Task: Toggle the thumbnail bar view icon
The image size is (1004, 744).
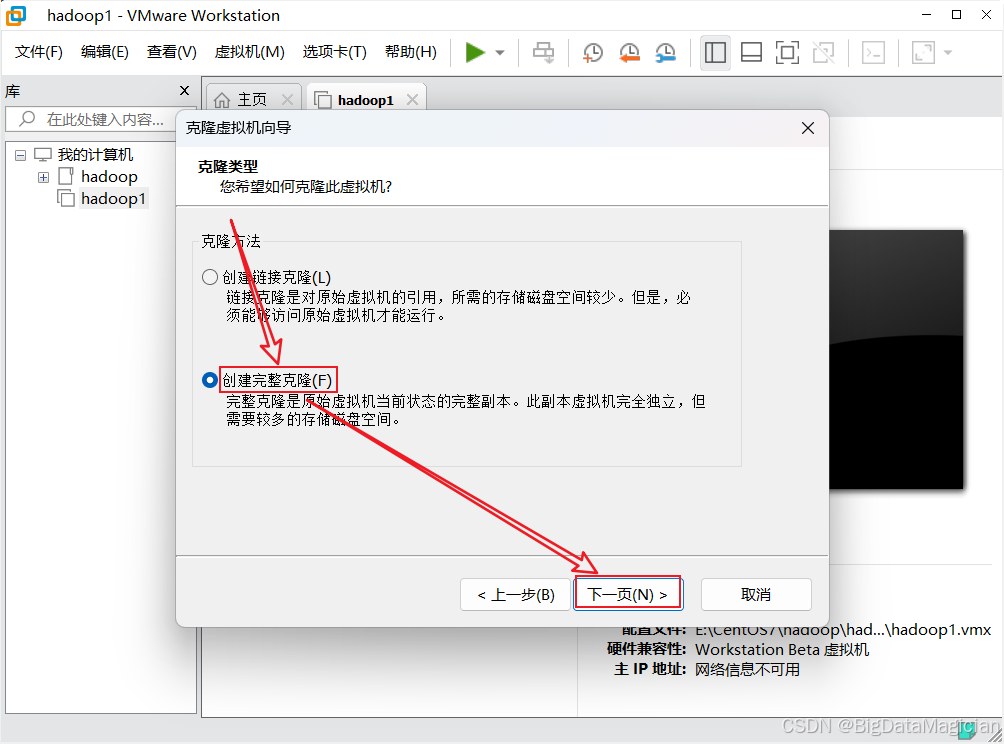Action: [751, 53]
